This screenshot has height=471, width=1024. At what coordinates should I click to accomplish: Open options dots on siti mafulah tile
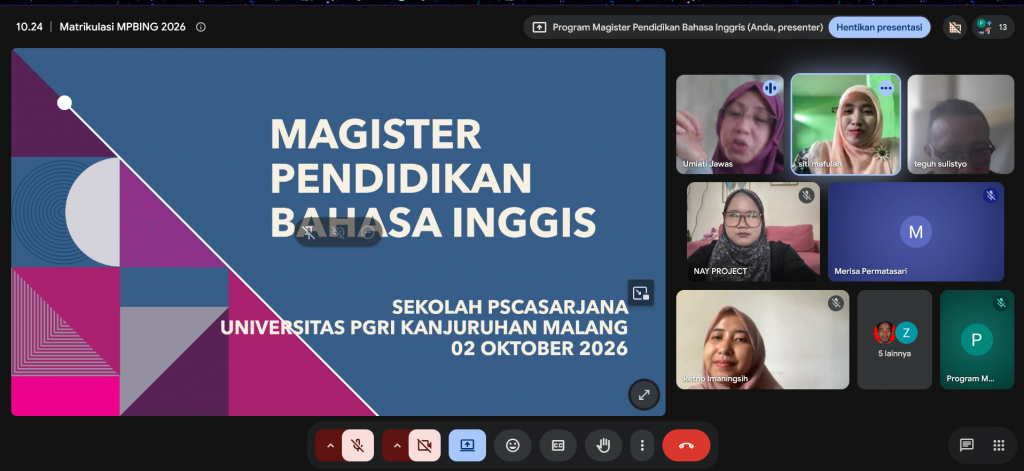[x=886, y=88]
